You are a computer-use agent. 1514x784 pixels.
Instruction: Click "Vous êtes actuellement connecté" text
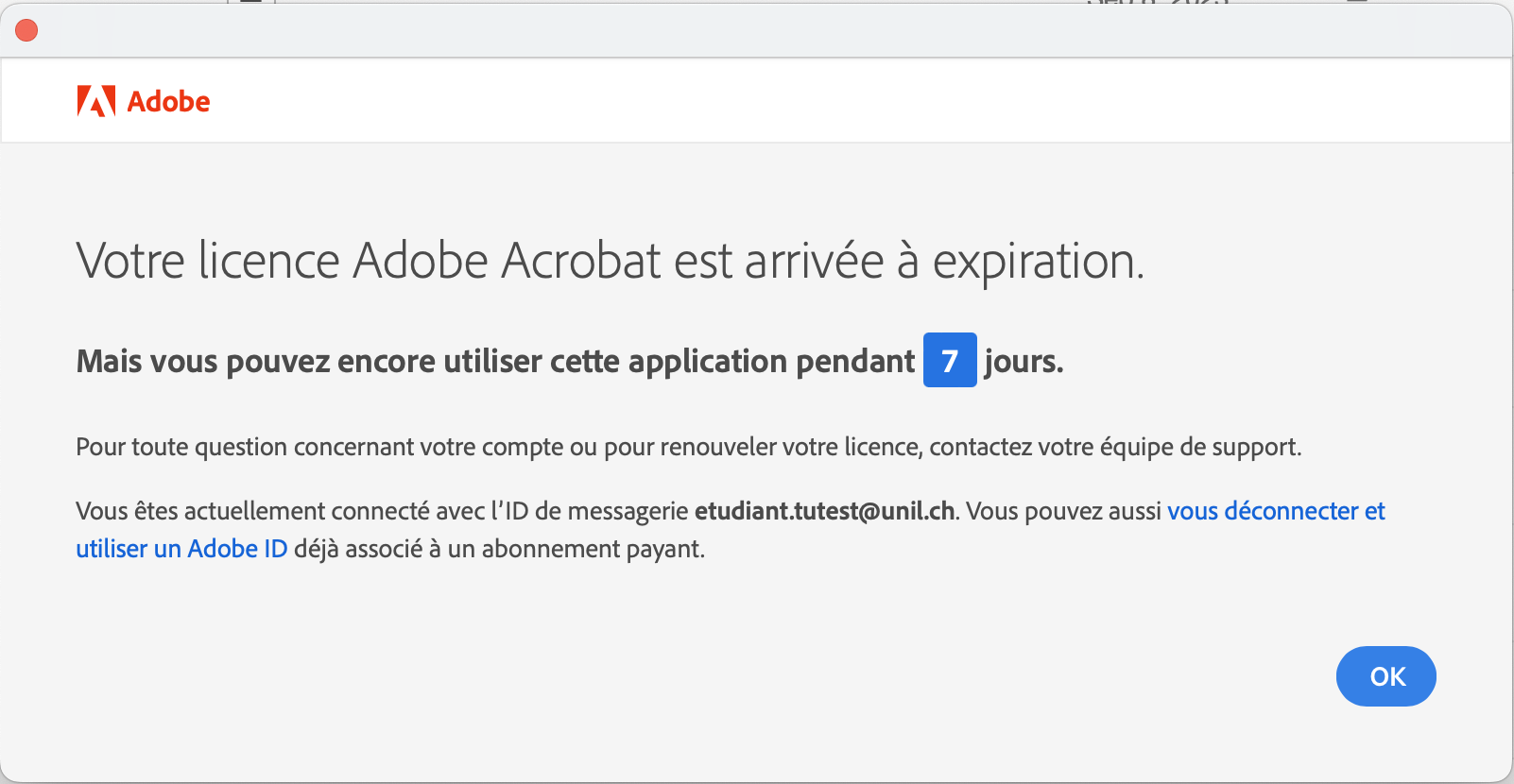(252, 511)
